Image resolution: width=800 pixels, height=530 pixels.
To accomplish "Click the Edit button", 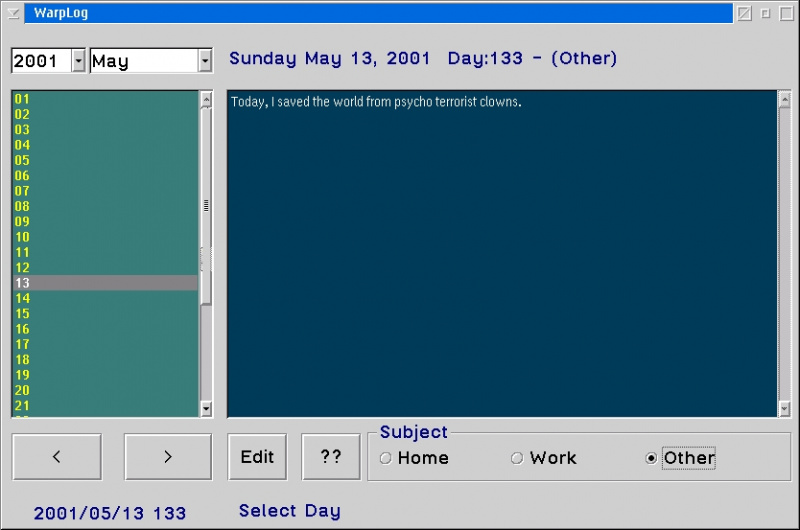I will pyautogui.click(x=257, y=457).
